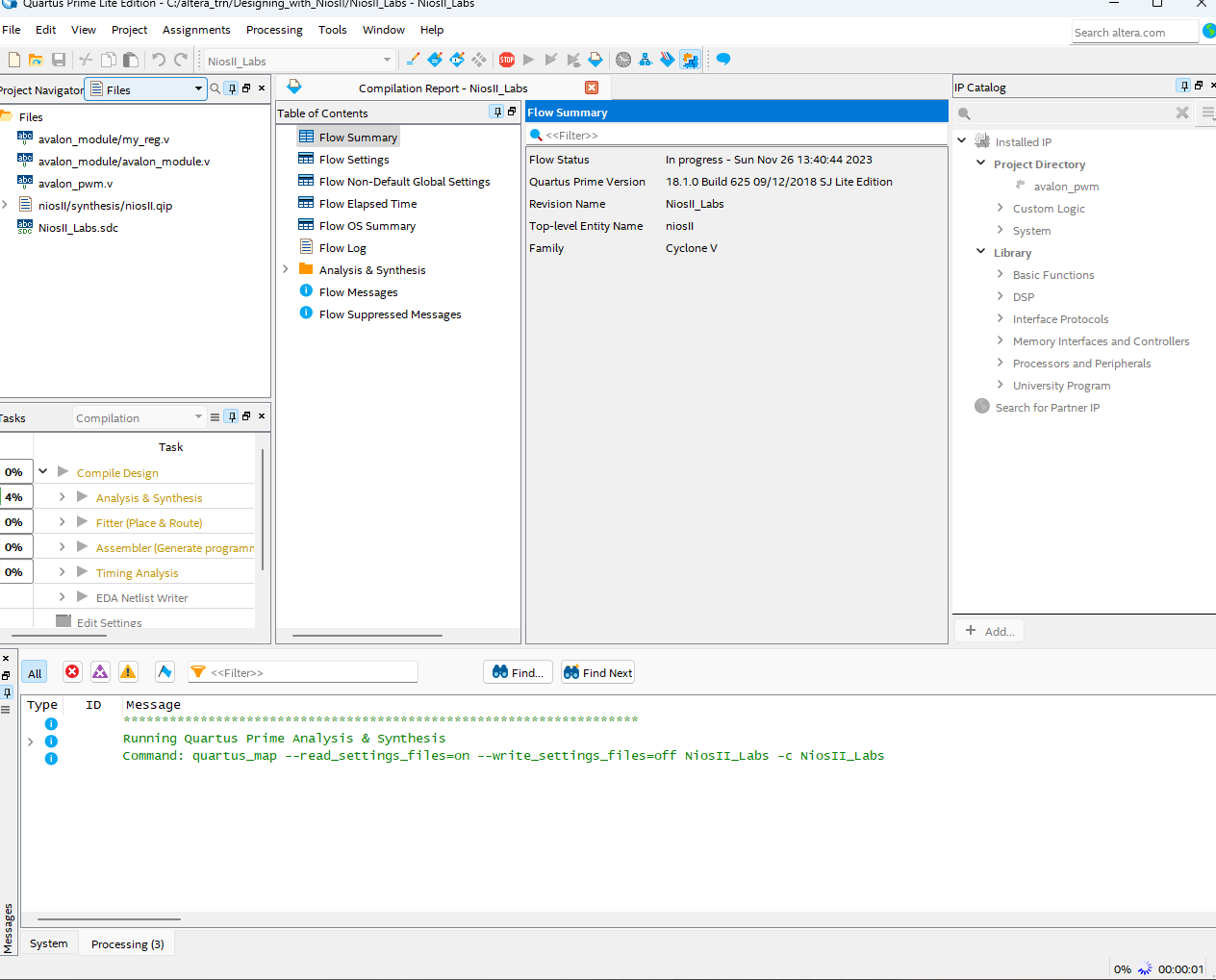The image size is (1216, 980).
Task: Select Flow Settings in Table of Contents
Action: click(x=354, y=159)
